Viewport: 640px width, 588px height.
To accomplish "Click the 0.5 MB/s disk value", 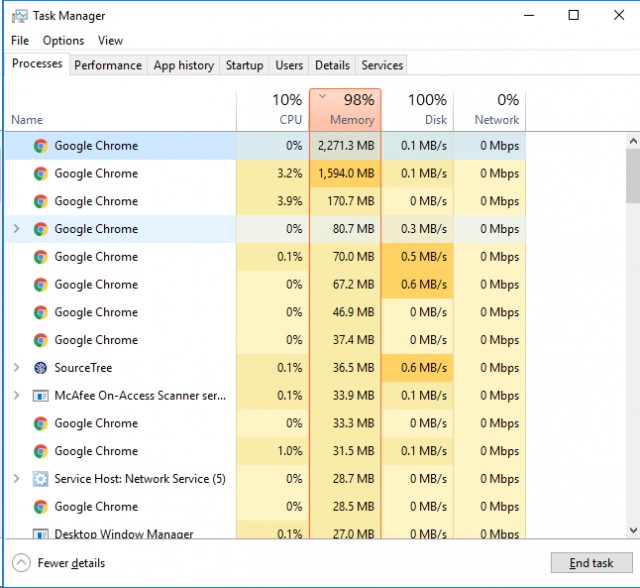I will pyautogui.click(x=424, y=257).
